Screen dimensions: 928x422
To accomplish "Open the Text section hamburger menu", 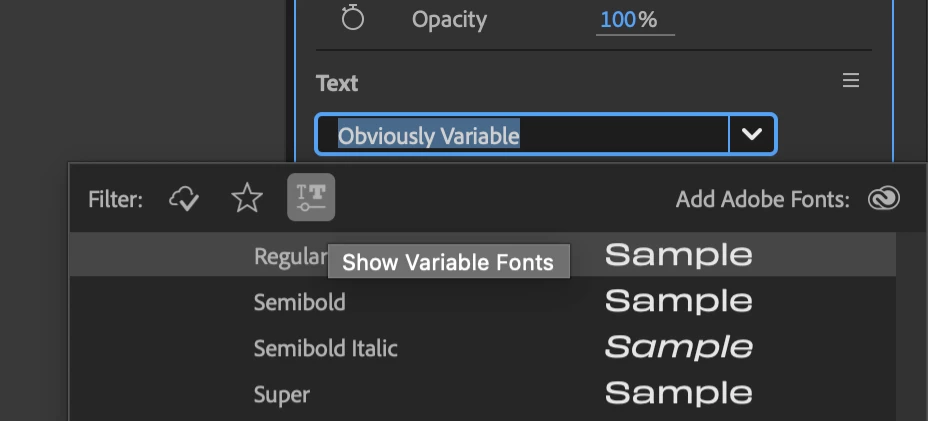I will tap(850, 80).
